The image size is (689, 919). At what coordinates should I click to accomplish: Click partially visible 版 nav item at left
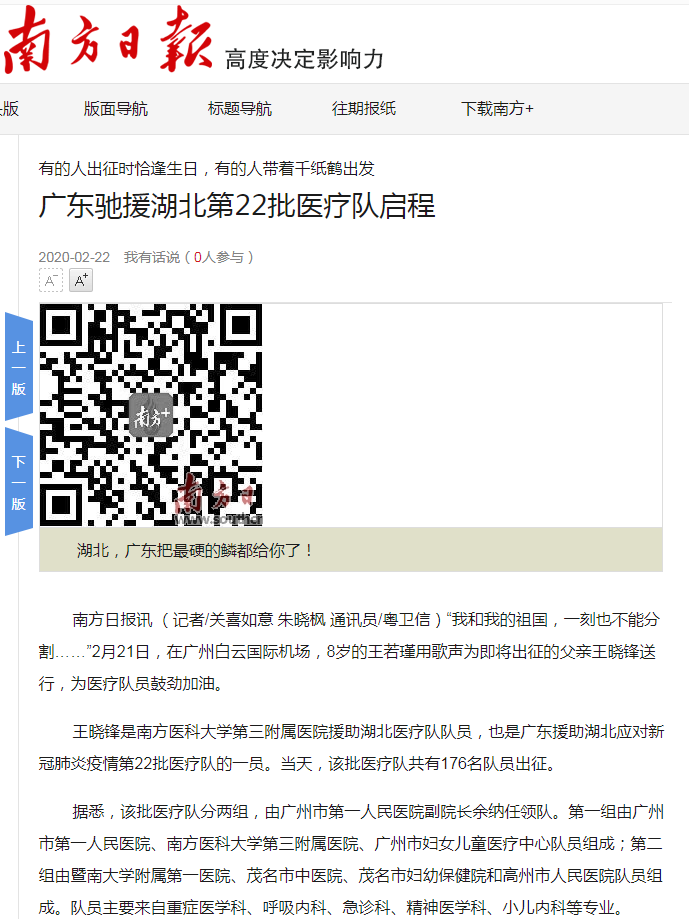coord(9,109)
